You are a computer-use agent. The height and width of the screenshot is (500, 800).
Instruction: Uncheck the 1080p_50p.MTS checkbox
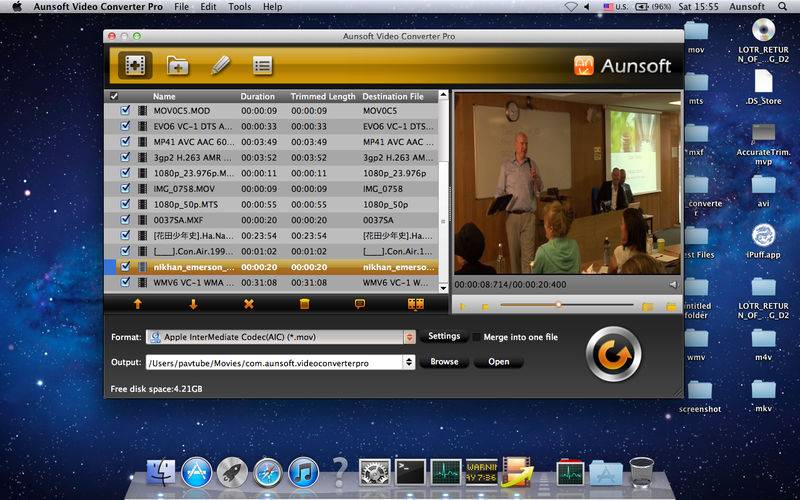click(x=125, y=204)
